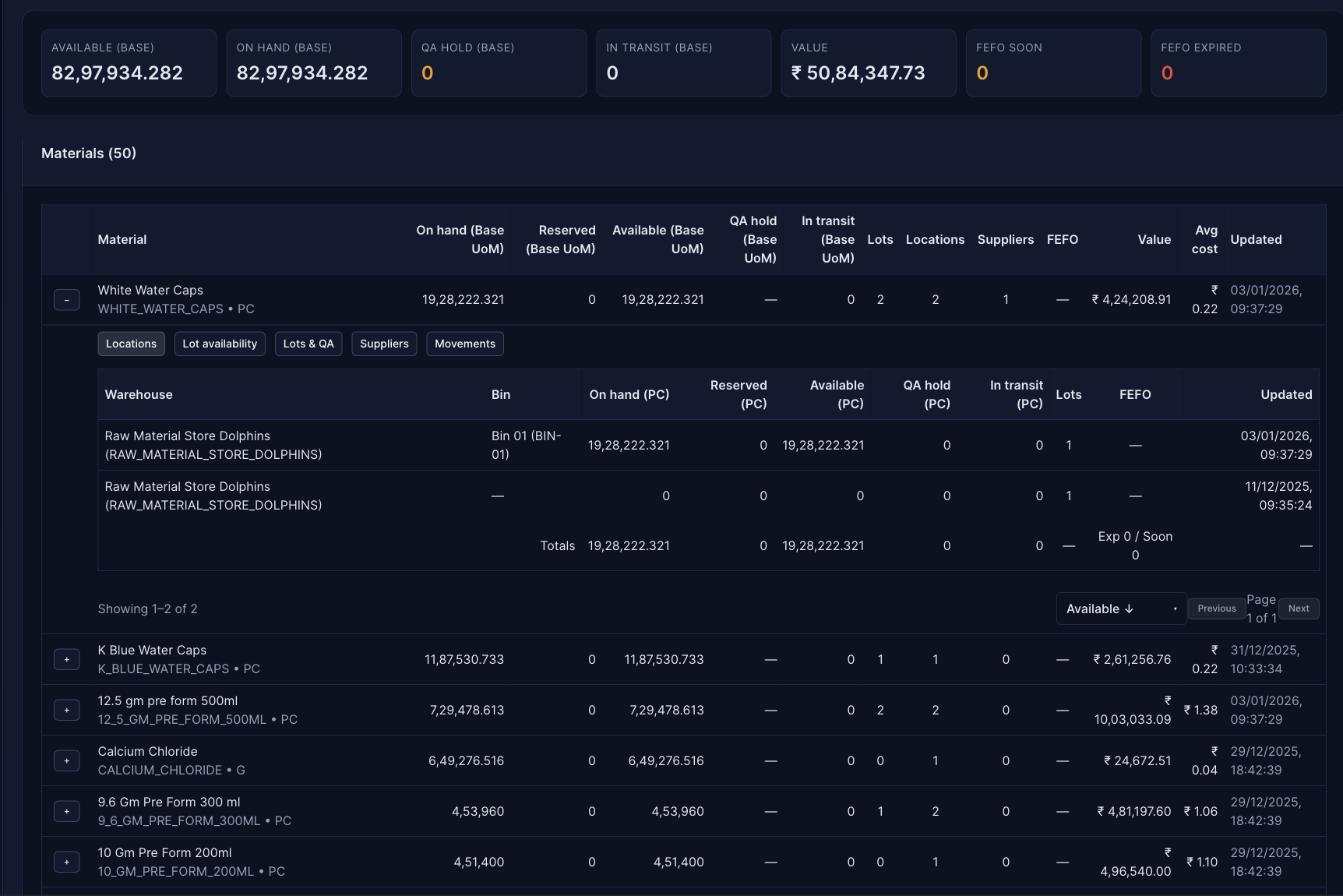Screen dimensions: 1343x896
Task: Click the Previous pagination button
Action: click(1216, 609)
